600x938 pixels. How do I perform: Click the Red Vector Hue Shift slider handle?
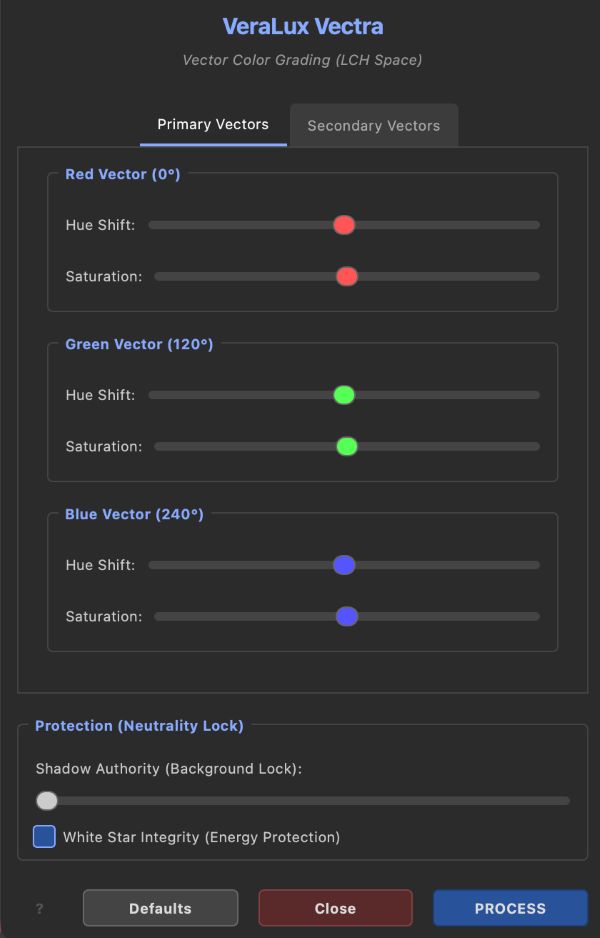344,225
